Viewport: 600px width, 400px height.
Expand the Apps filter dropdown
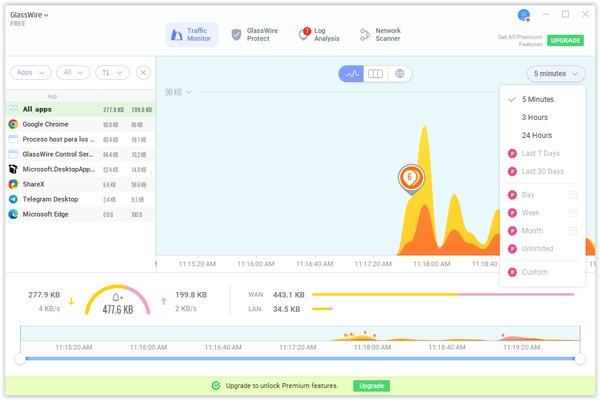[30, 73]
